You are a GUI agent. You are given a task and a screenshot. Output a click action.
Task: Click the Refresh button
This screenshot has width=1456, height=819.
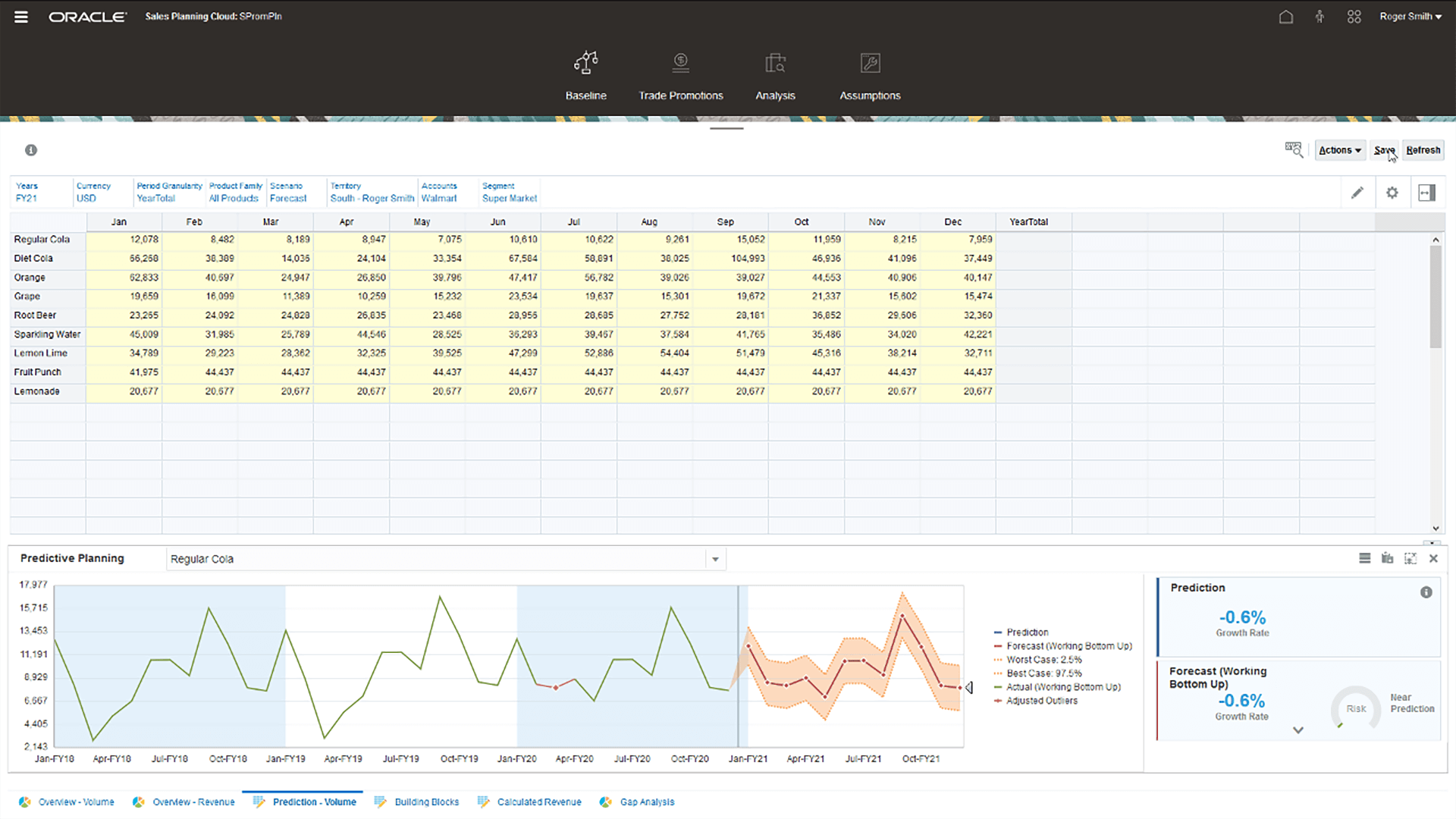click(1423, 149)
